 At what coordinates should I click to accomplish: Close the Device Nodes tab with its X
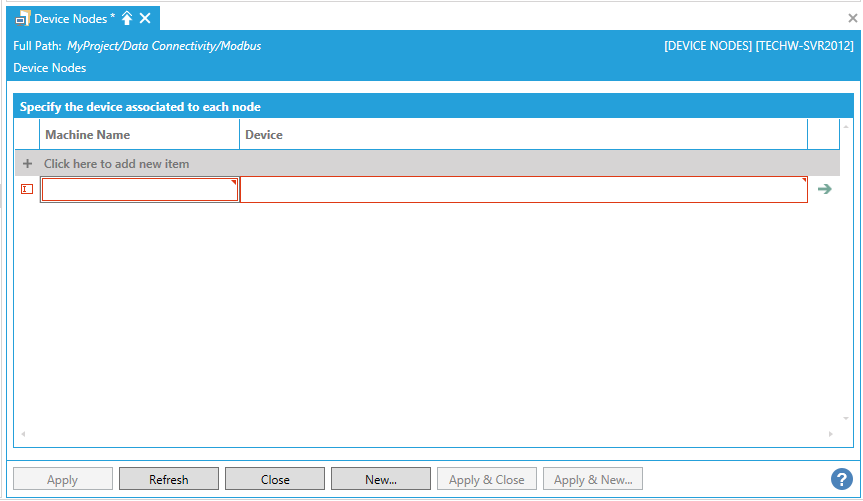point(145,19)
